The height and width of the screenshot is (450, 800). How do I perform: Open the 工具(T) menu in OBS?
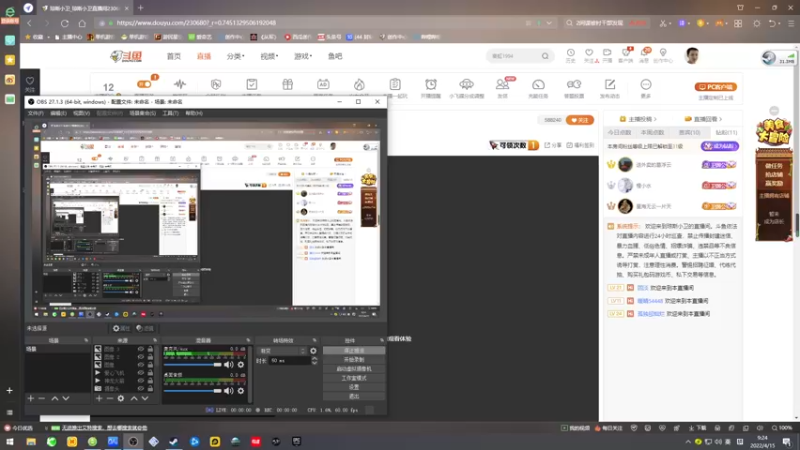[x=170, y=113]
